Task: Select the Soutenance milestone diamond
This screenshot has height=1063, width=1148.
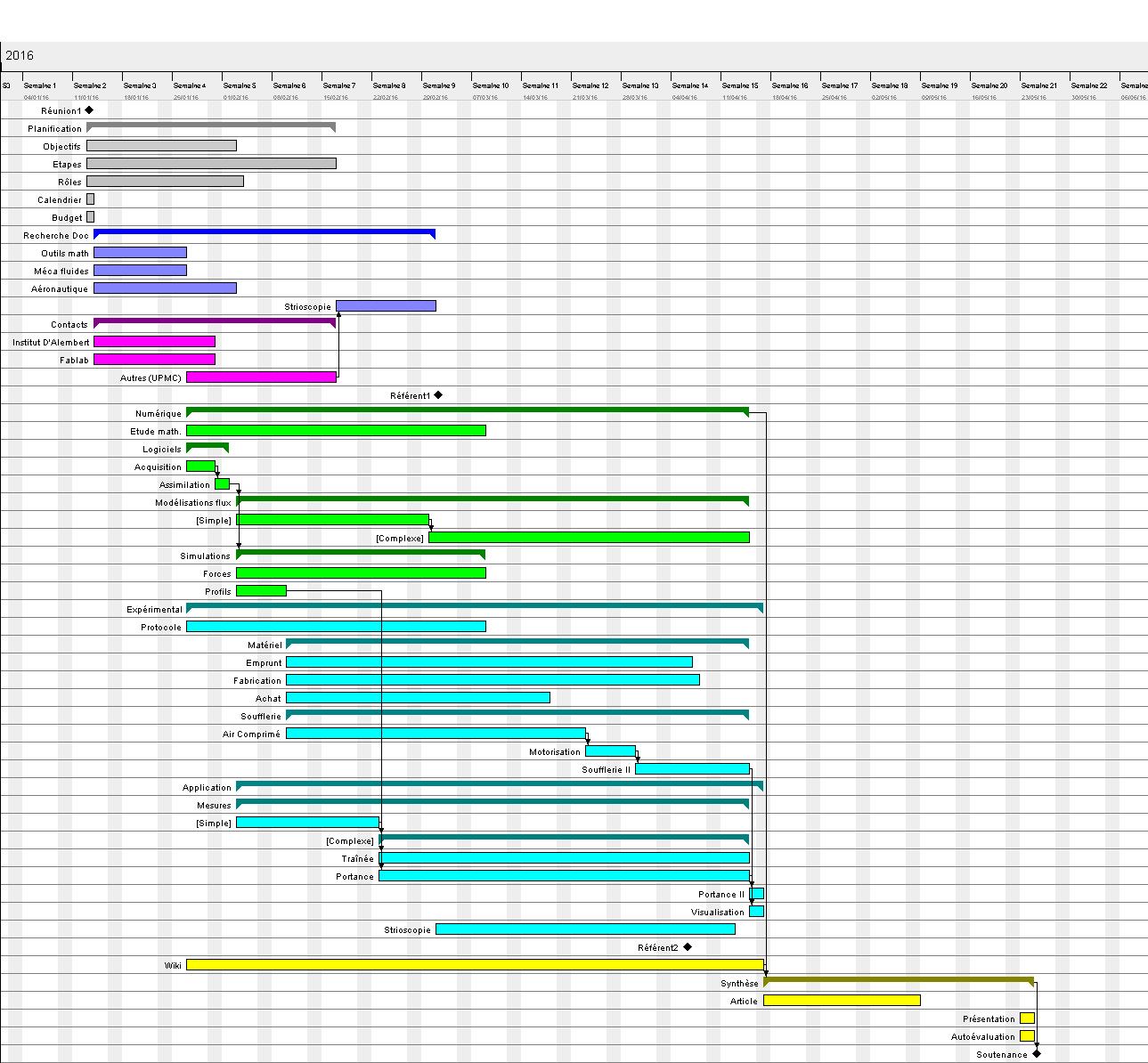Action: (1036, 1054)
